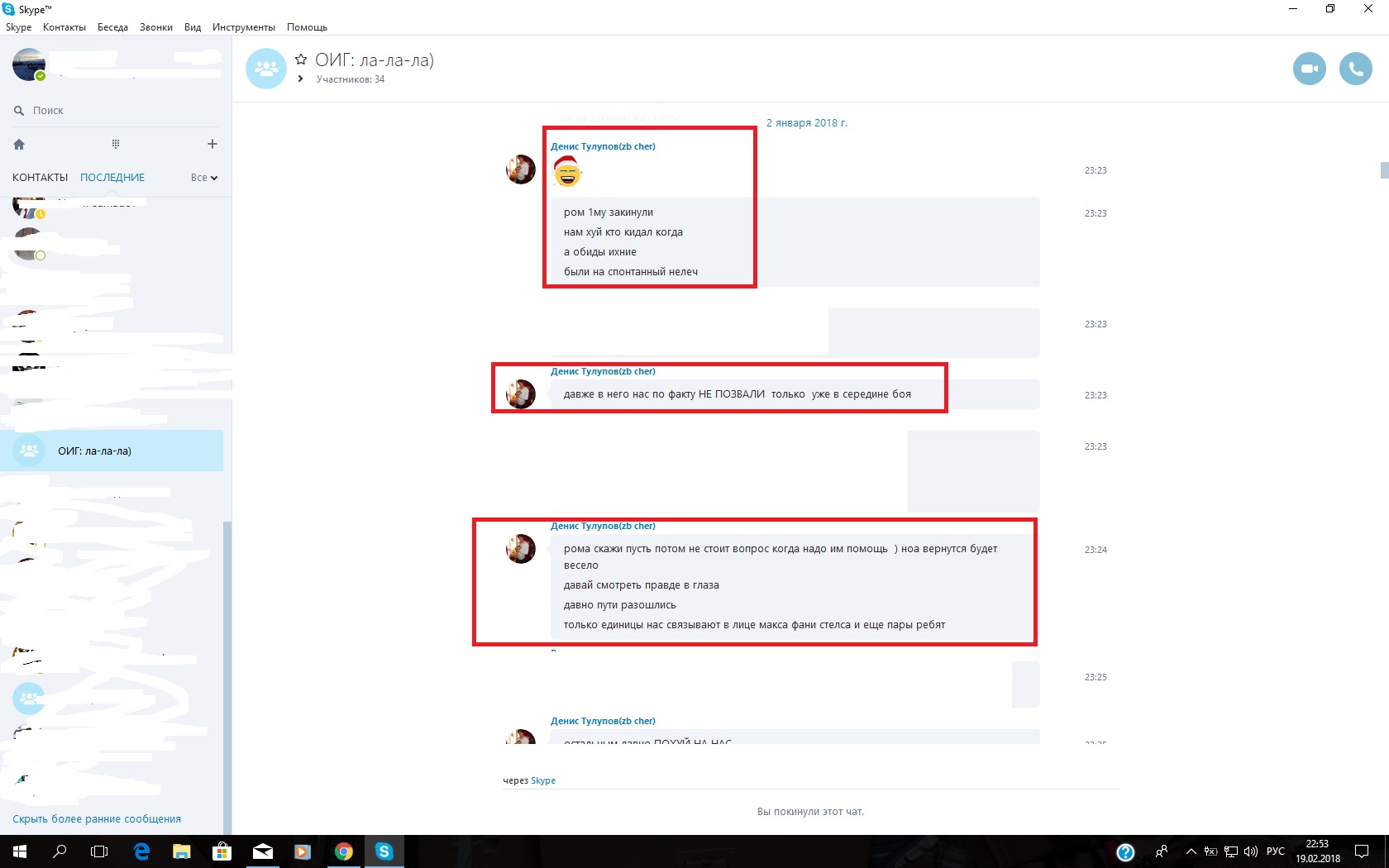Switch to the ПОСЛЕДНИЕ tab
This screenshot has height=868, width=1389.
pyautogui.click(x=112, y=178)
